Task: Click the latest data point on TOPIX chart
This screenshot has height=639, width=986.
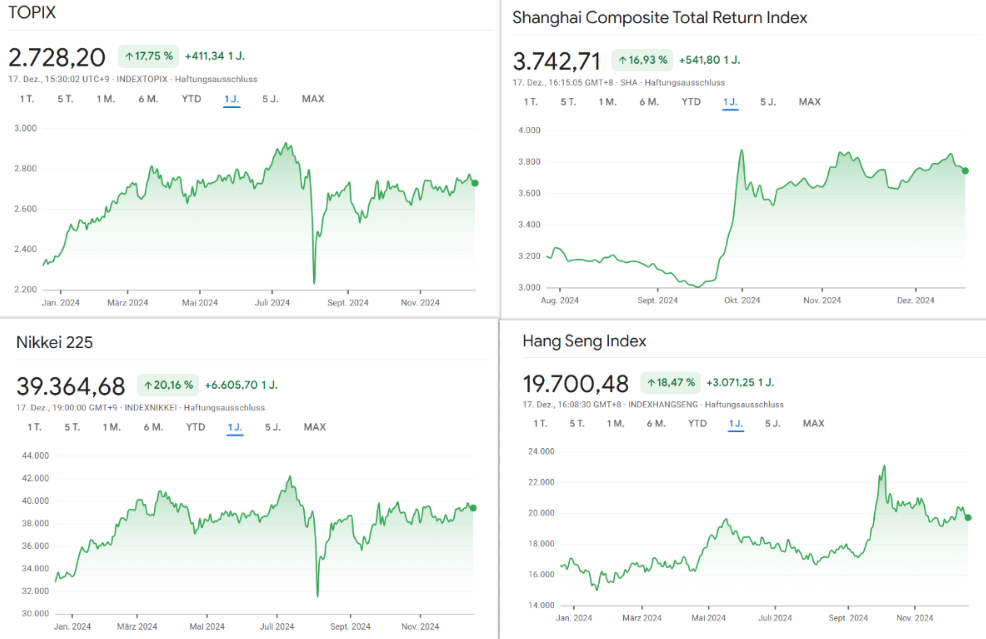Action: [475, 183]
